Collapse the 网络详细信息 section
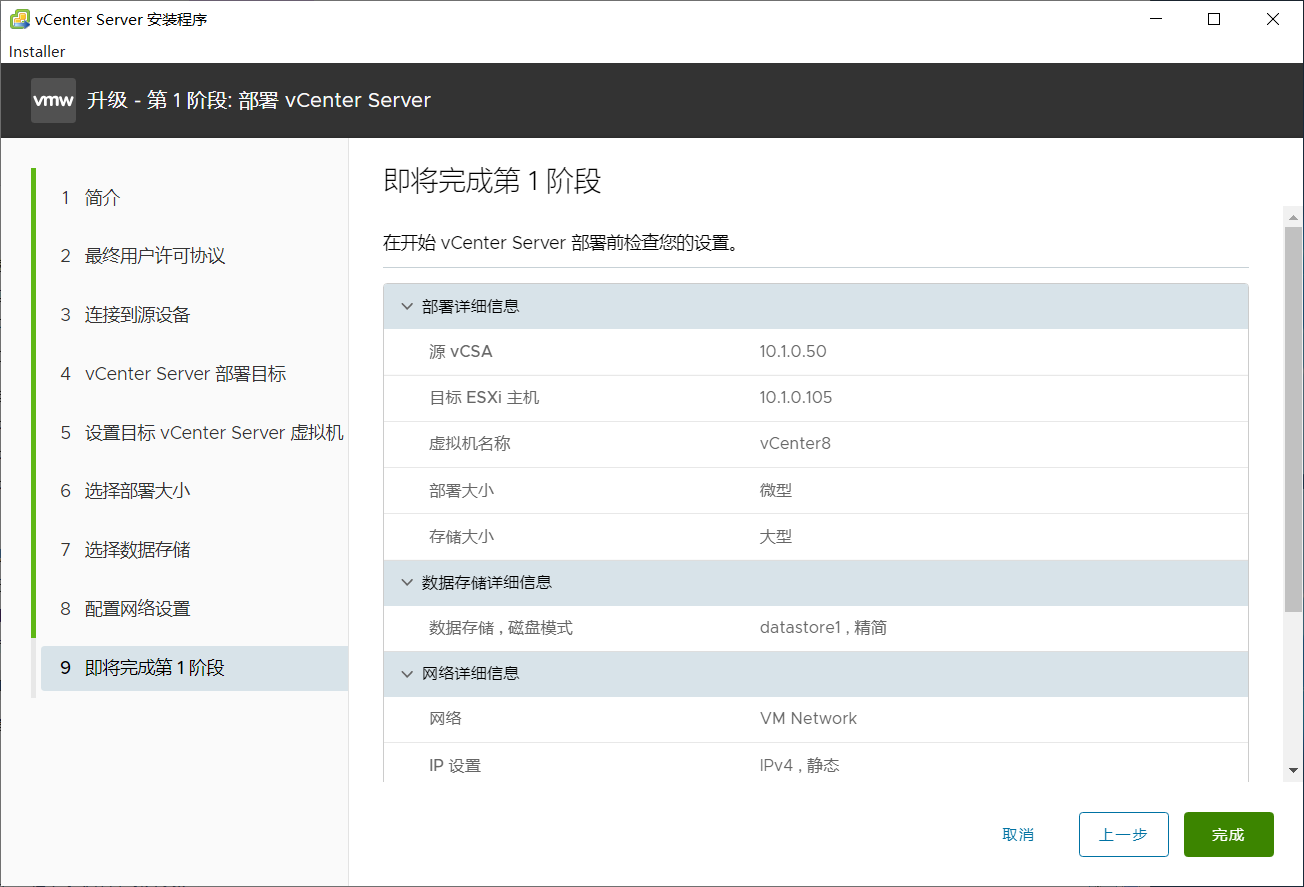Viewport: 1304px width, 887px height. 407,673
